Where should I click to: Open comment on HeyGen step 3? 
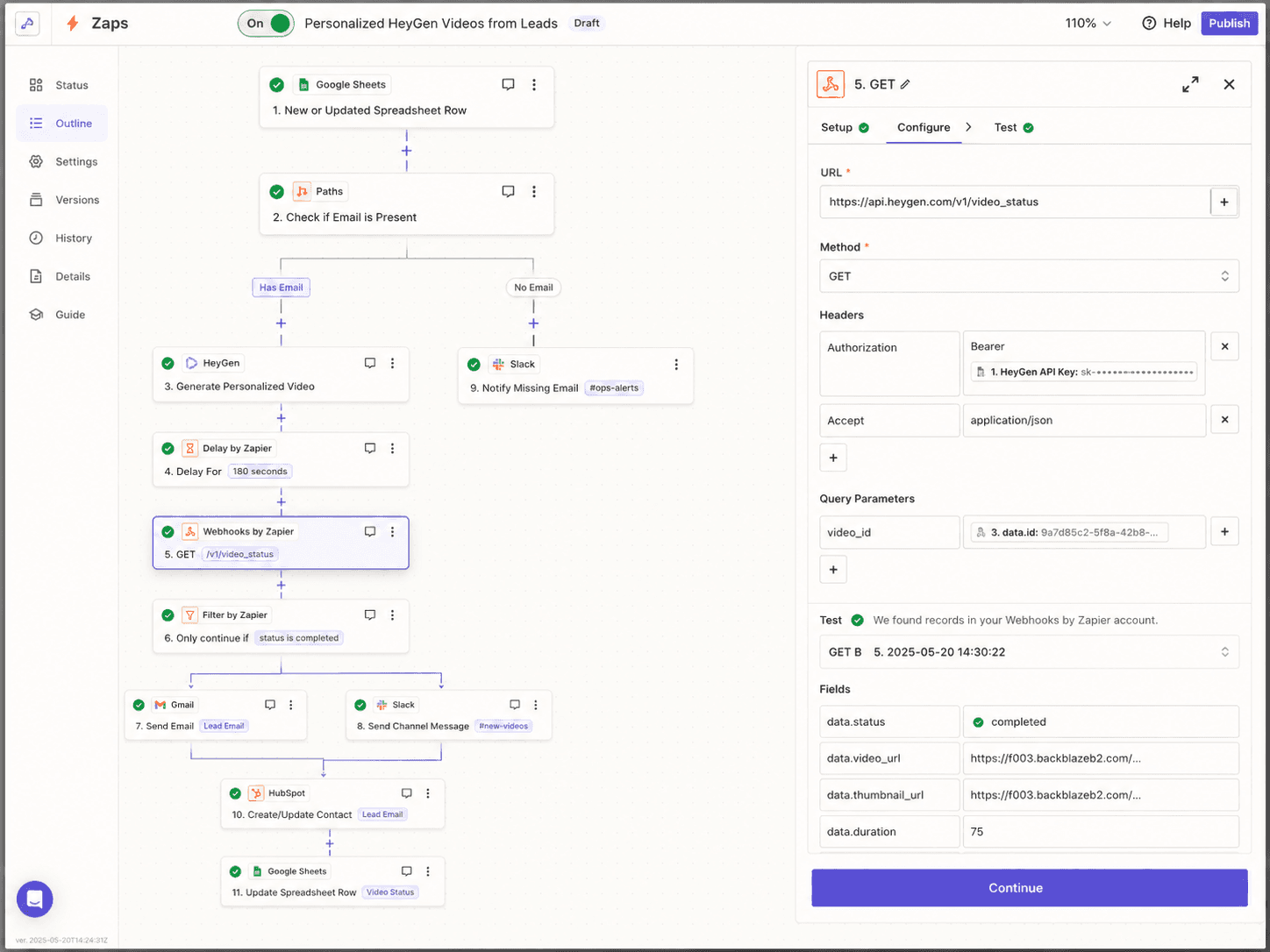(x=370, y=363)
